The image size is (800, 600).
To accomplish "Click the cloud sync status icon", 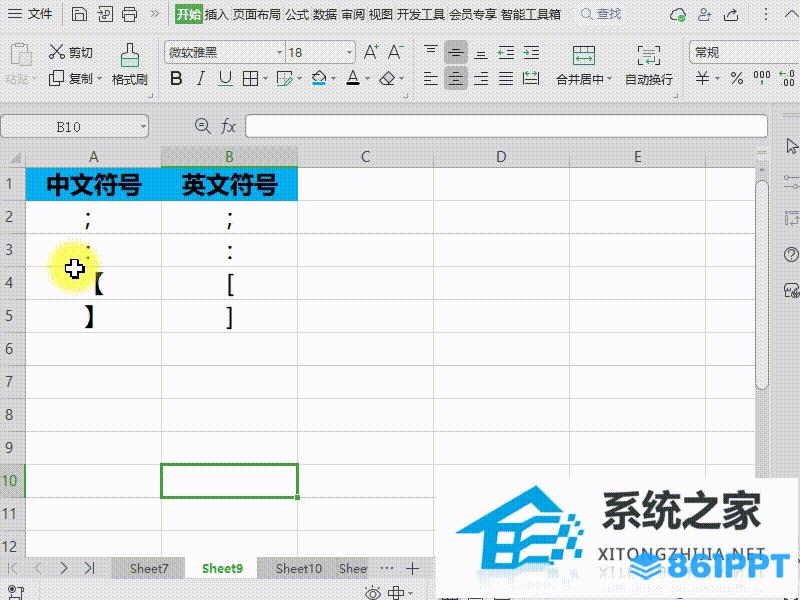I will pyautogui.click(x=678, y=15).
